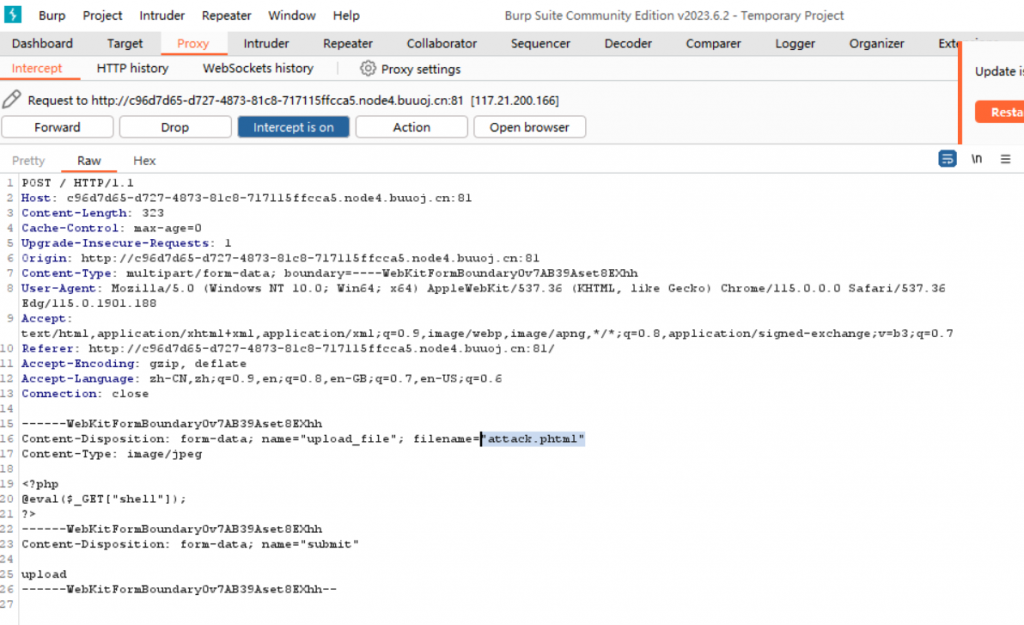Click the POST / HTTP/1.1 request line
Screen dimensions: 1024x625
pyautogui.click(x=77, y=183)
